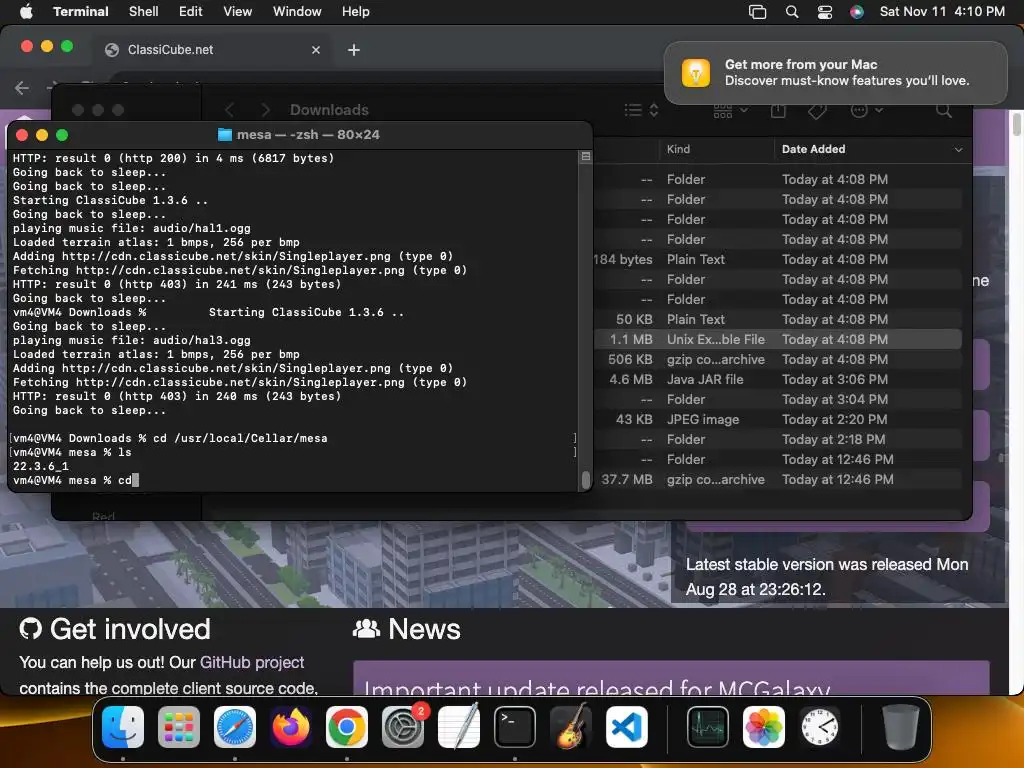Open Activity Monitor from the Dock

pyautogui.click(x=708, y=727)
